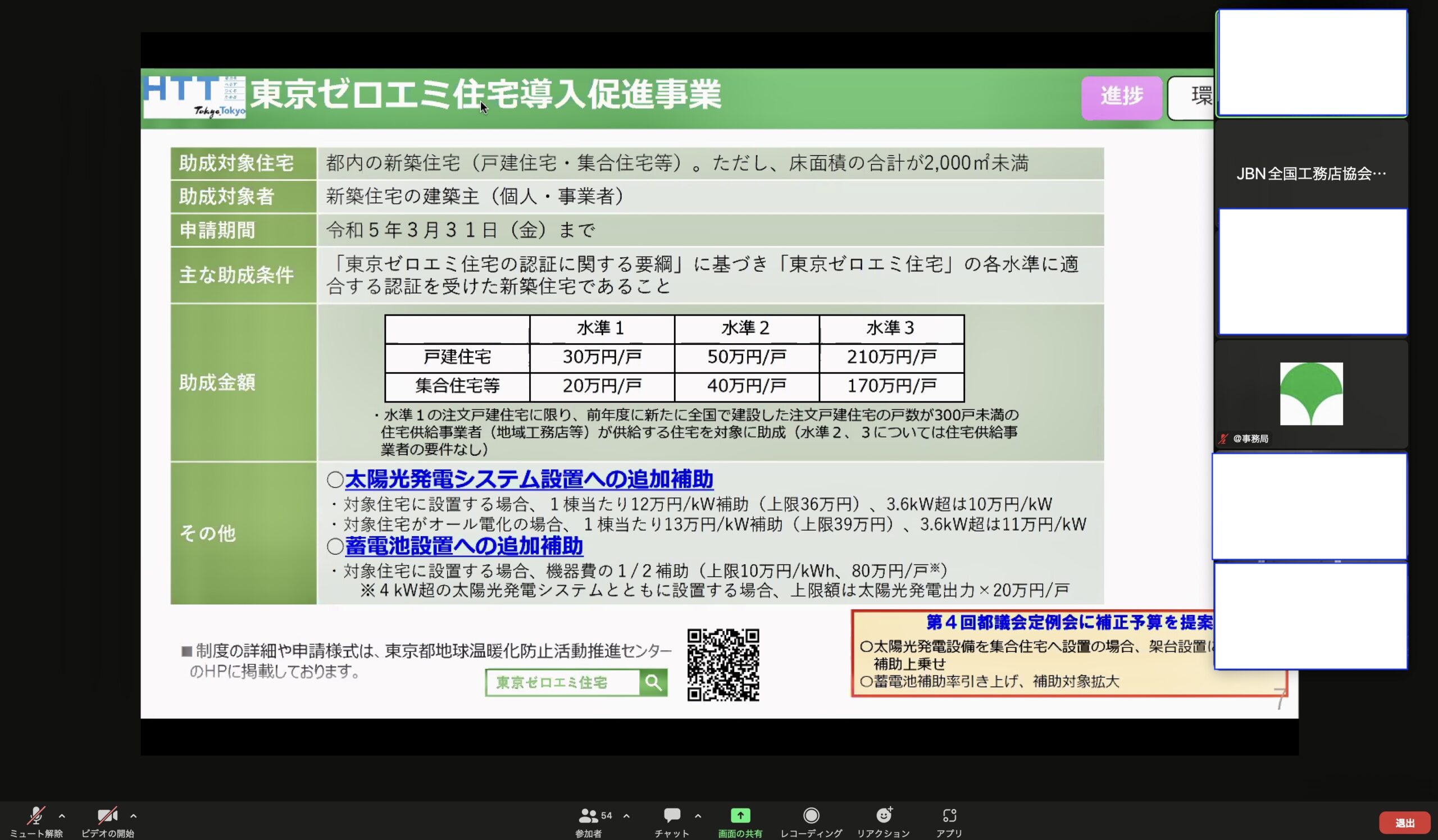Click the 助成対象者 row header
Image resolution: width=1438 pixels, height=840 pixels.
[x=244, y=197]
